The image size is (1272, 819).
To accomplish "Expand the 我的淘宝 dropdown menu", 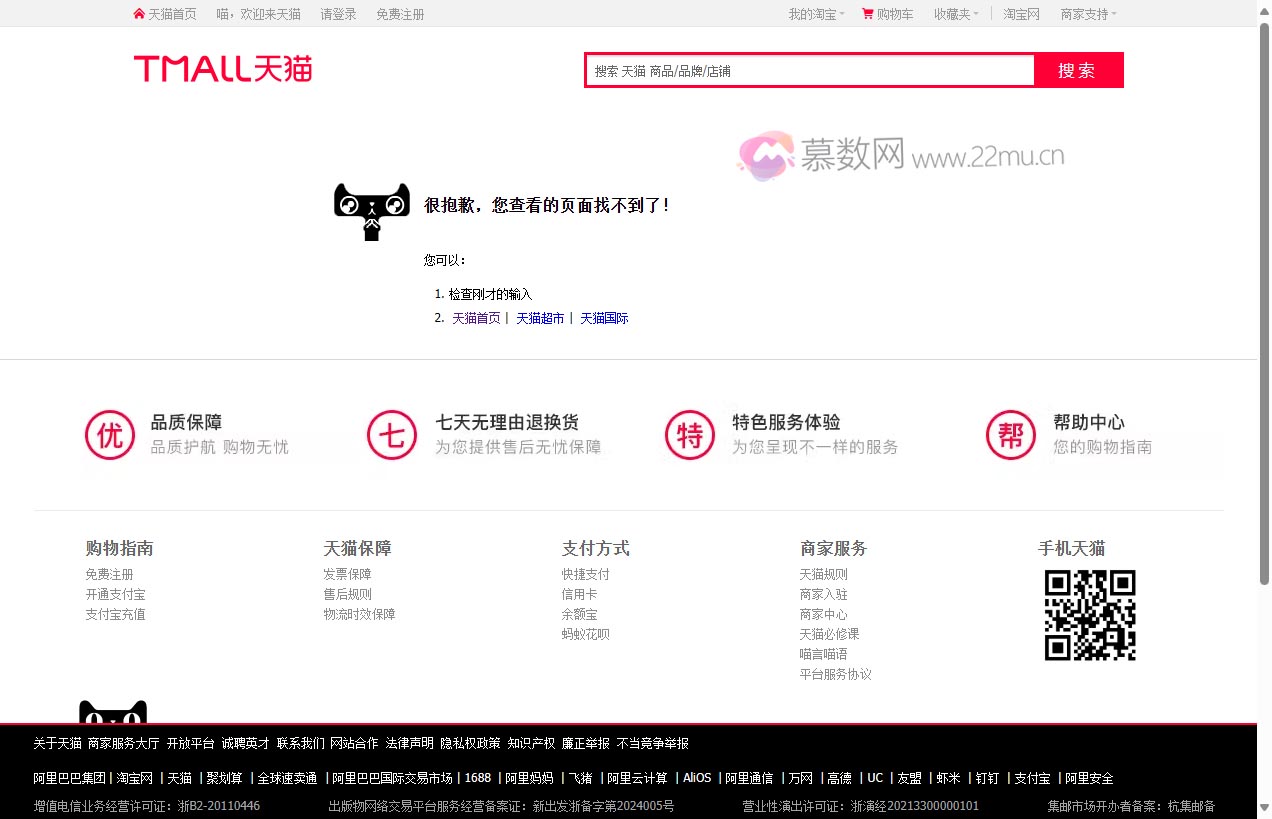I will point(816,14).
